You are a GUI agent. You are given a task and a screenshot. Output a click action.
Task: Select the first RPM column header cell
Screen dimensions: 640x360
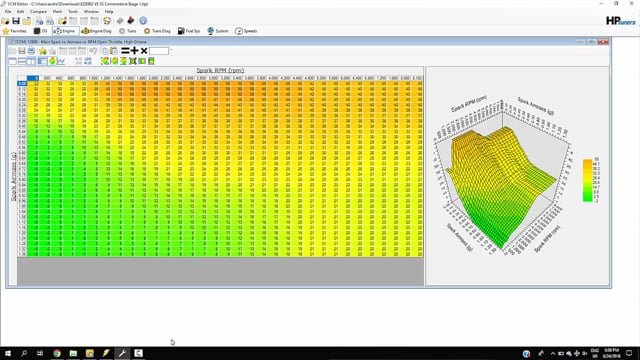33,78
